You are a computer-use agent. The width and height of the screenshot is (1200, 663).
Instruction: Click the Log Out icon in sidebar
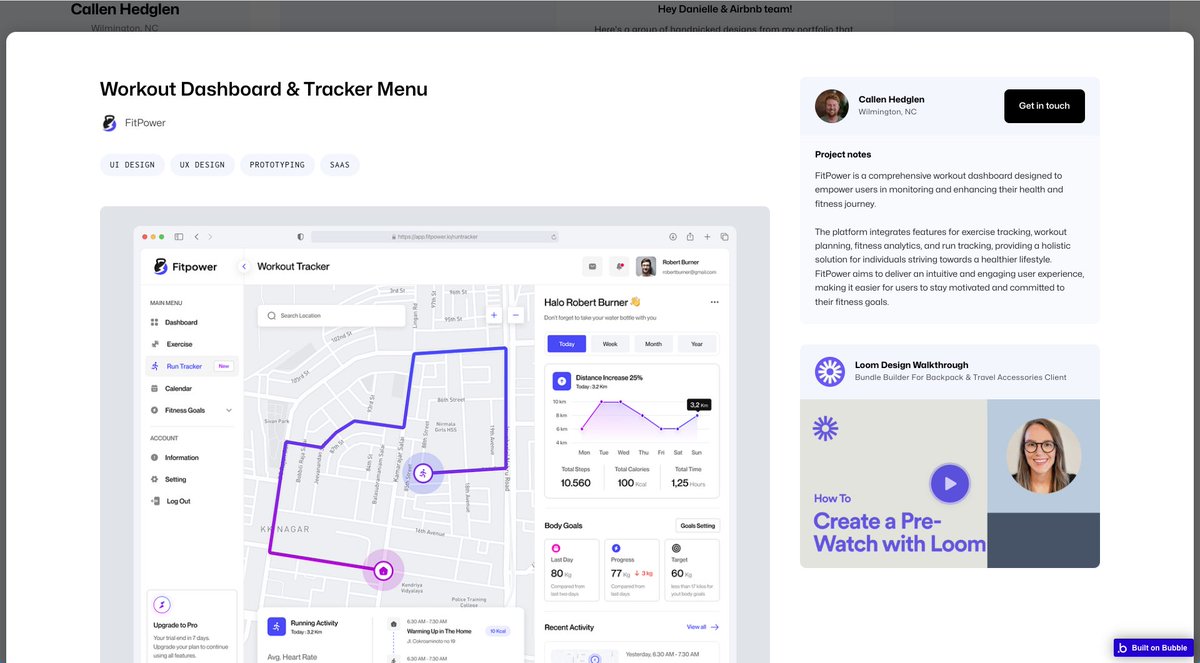154,501
